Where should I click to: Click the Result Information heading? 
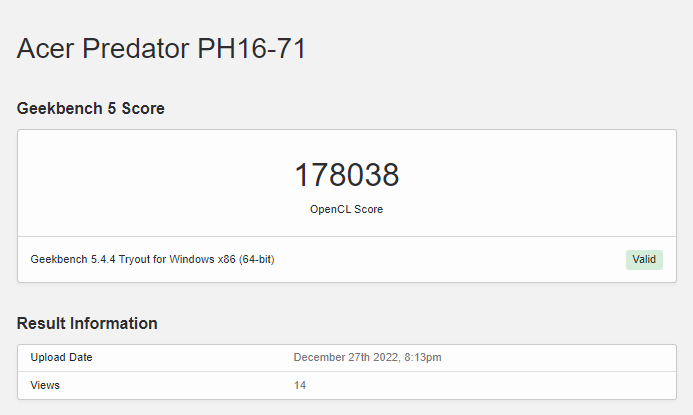[x=87, y=323]
